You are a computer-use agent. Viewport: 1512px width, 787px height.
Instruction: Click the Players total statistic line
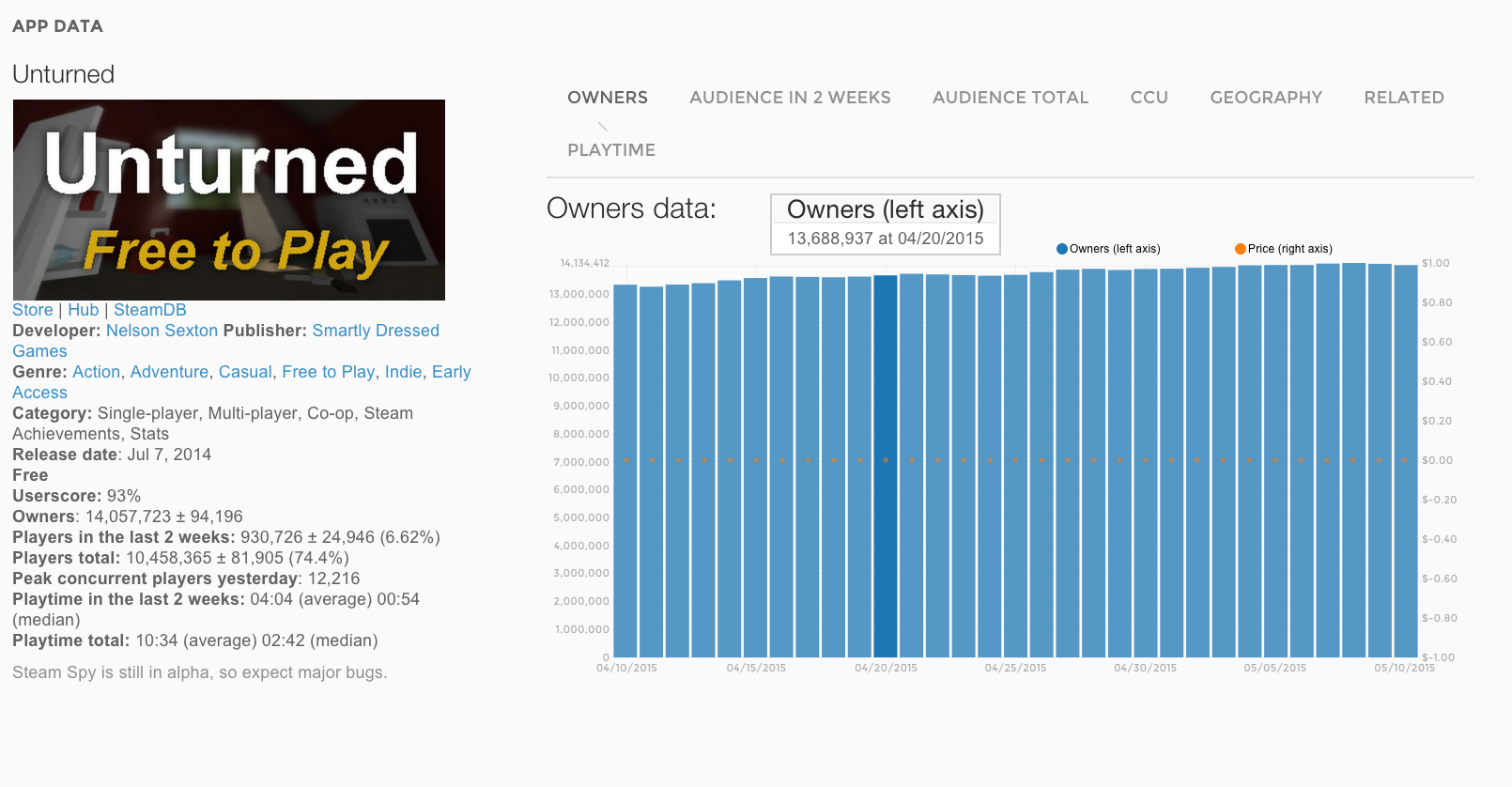(x=180, y=558)
